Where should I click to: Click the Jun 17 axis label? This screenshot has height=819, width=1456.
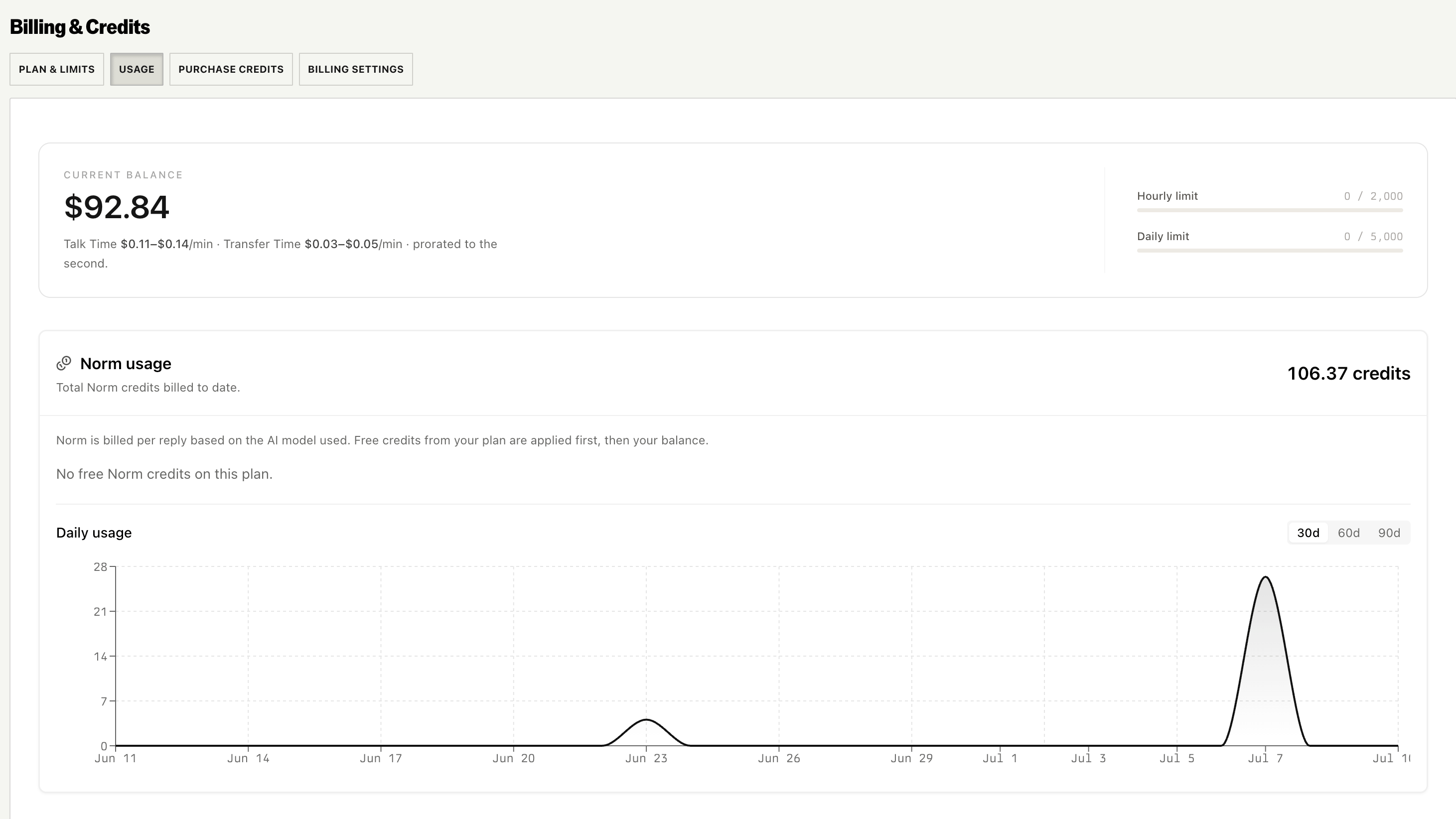[381, 759]
